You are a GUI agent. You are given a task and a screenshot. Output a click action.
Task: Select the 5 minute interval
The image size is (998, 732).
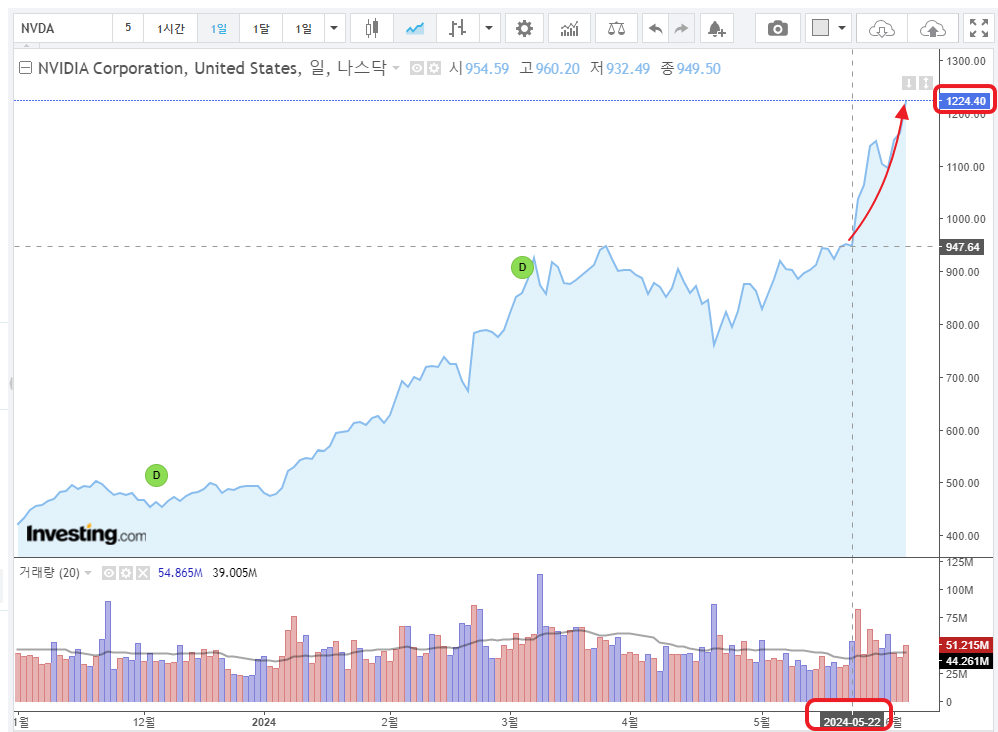tap(128, 28)
